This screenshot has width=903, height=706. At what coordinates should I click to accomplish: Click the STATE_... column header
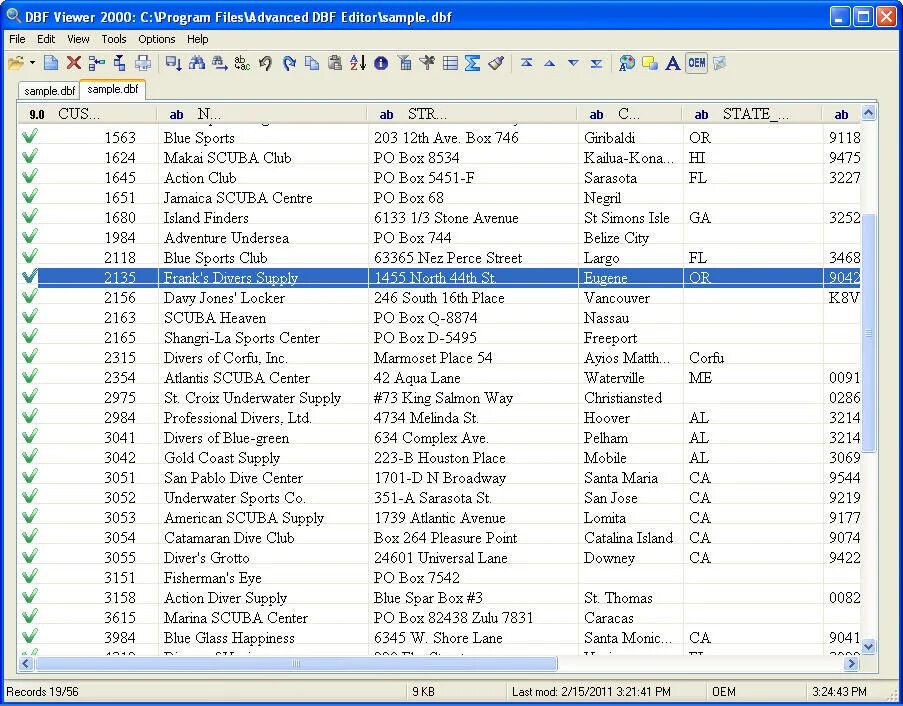[752, 114]
